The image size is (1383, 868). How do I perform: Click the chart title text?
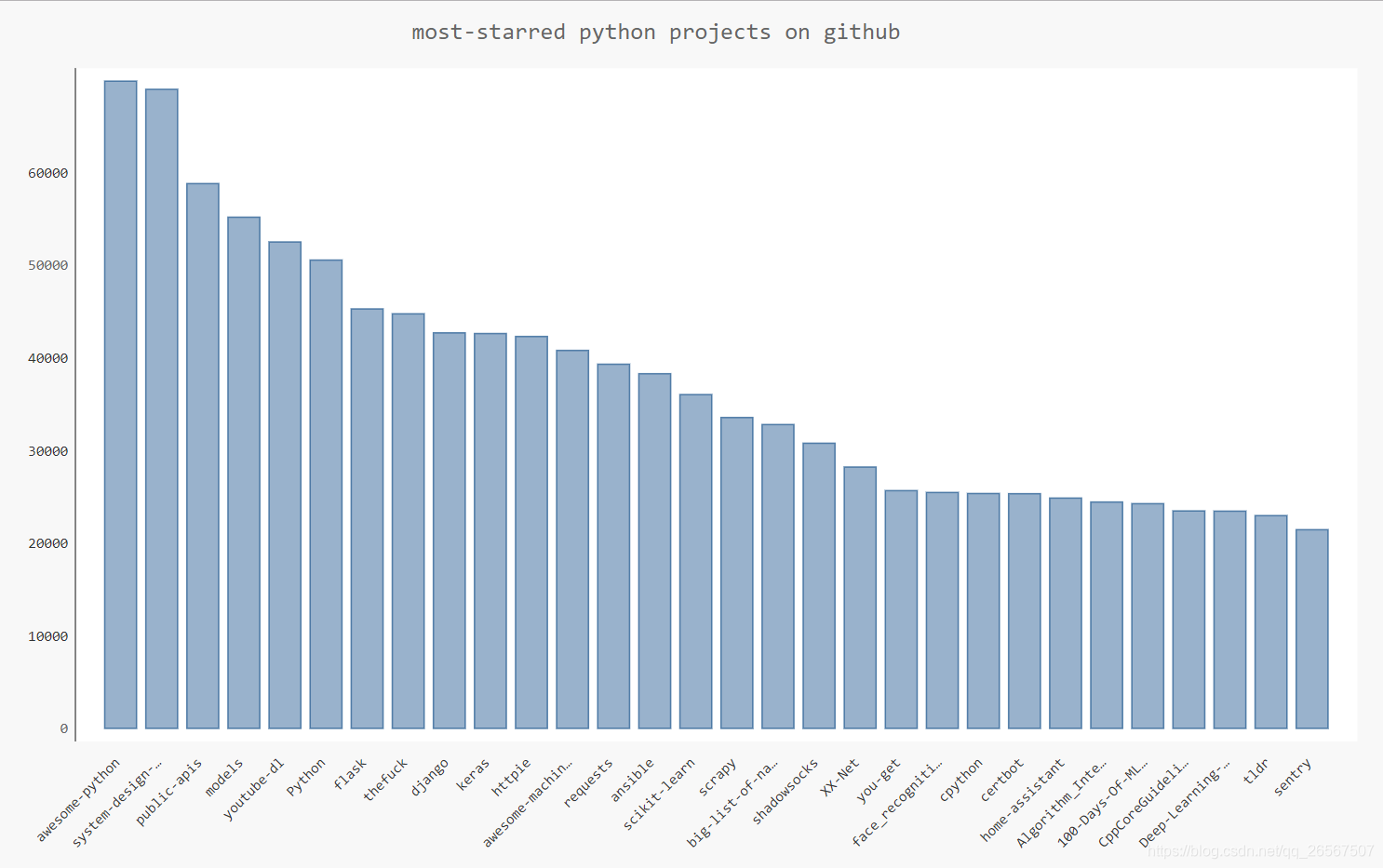(x=656, y=33)
